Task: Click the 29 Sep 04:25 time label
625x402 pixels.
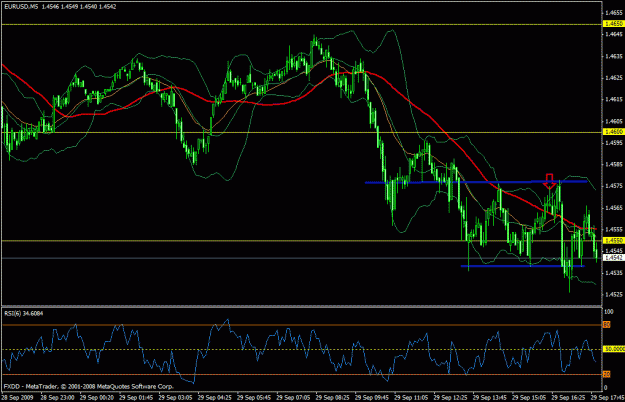Action: coord(215,398)
